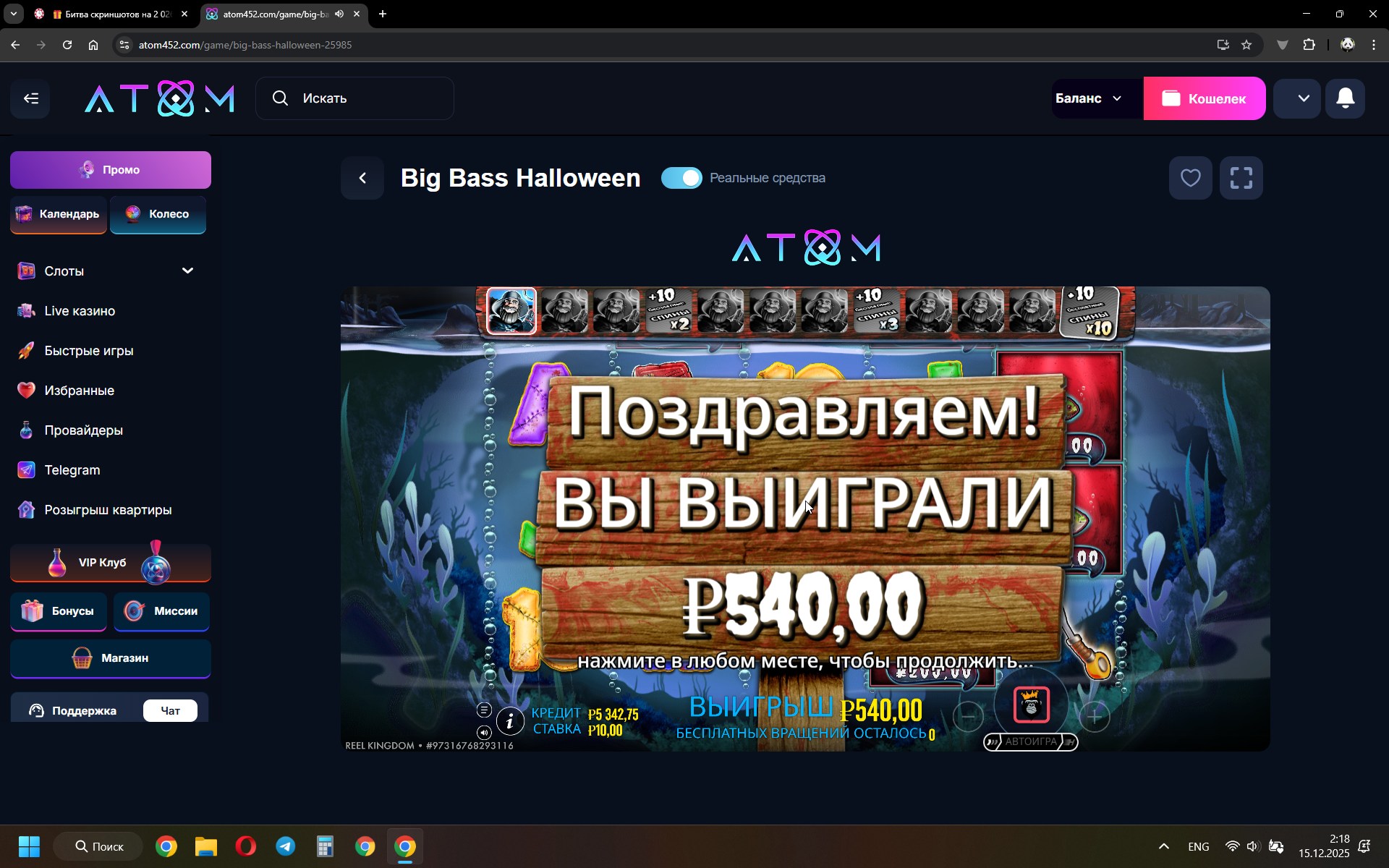Open the profile dropdown next to Кошелек
The image size is (1389, 868).
pos(1303,98)
